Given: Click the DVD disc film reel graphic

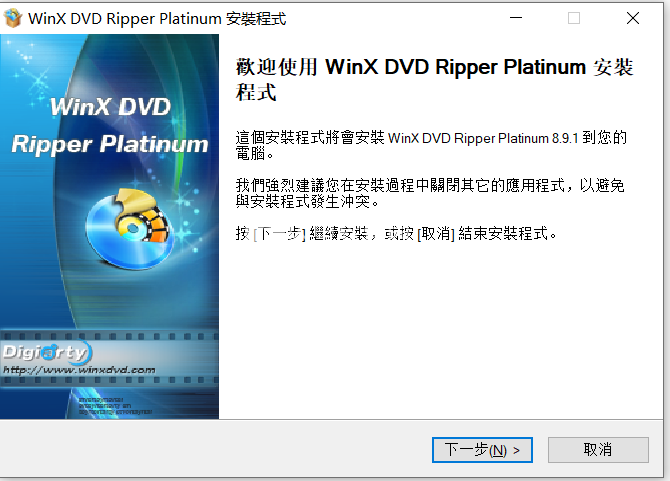Looking at the screenshot, I should click(x=129, y=229).
